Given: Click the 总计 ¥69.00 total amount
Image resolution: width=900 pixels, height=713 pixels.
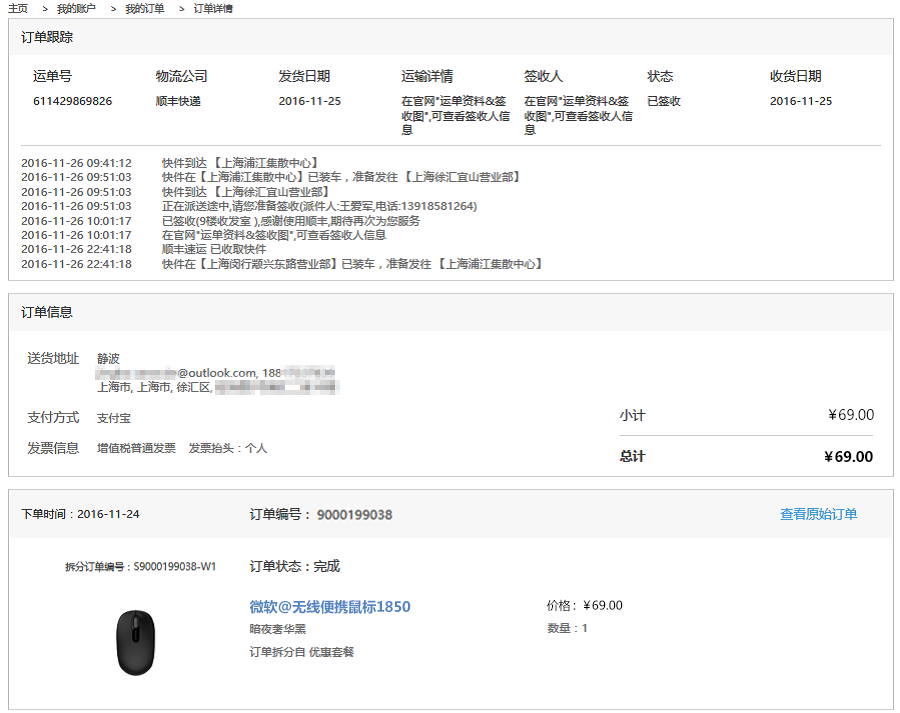Looking at the screenshot, I should [848, 457].
